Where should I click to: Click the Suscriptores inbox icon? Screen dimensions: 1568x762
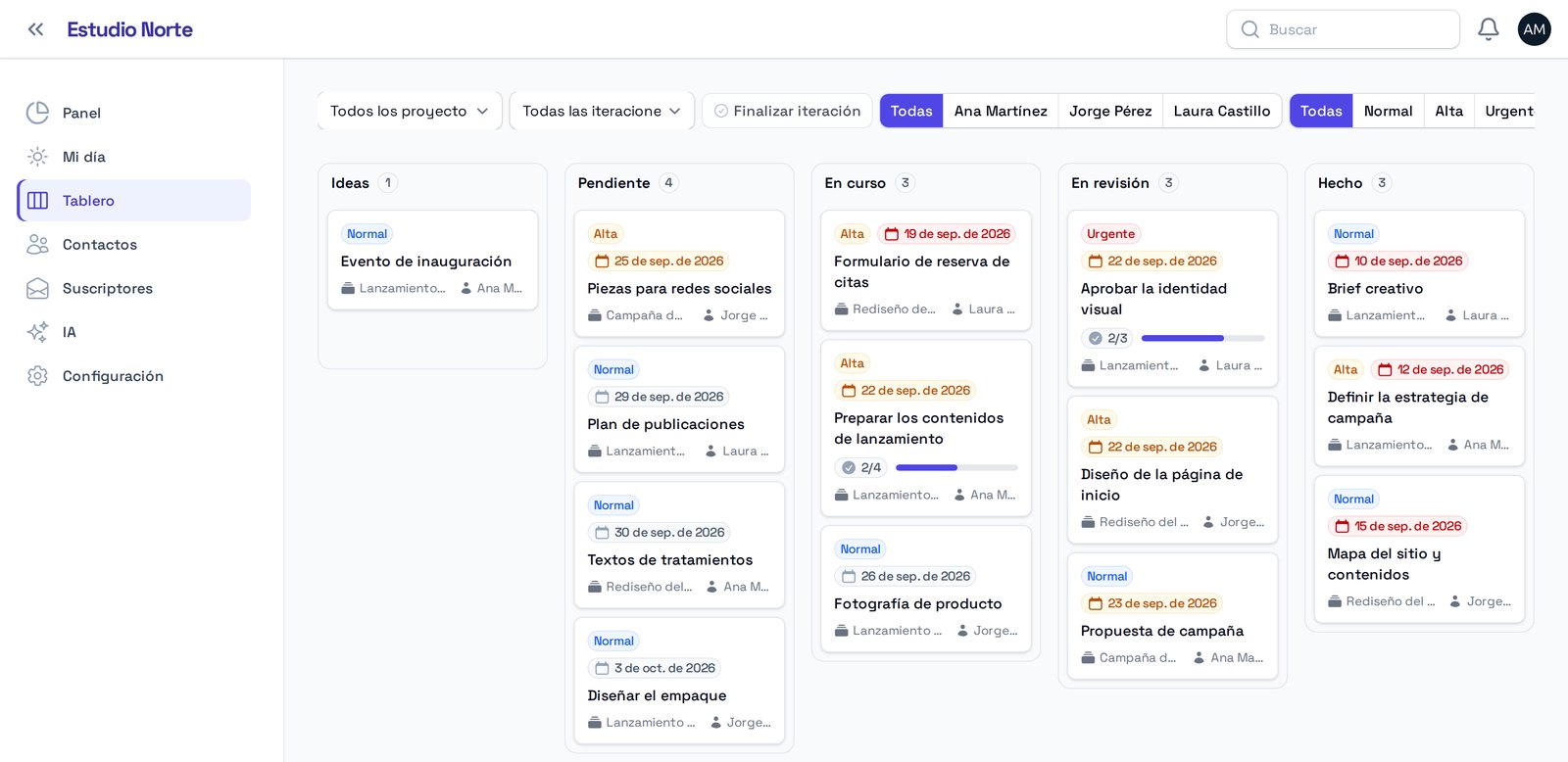[x=37, y=288]
